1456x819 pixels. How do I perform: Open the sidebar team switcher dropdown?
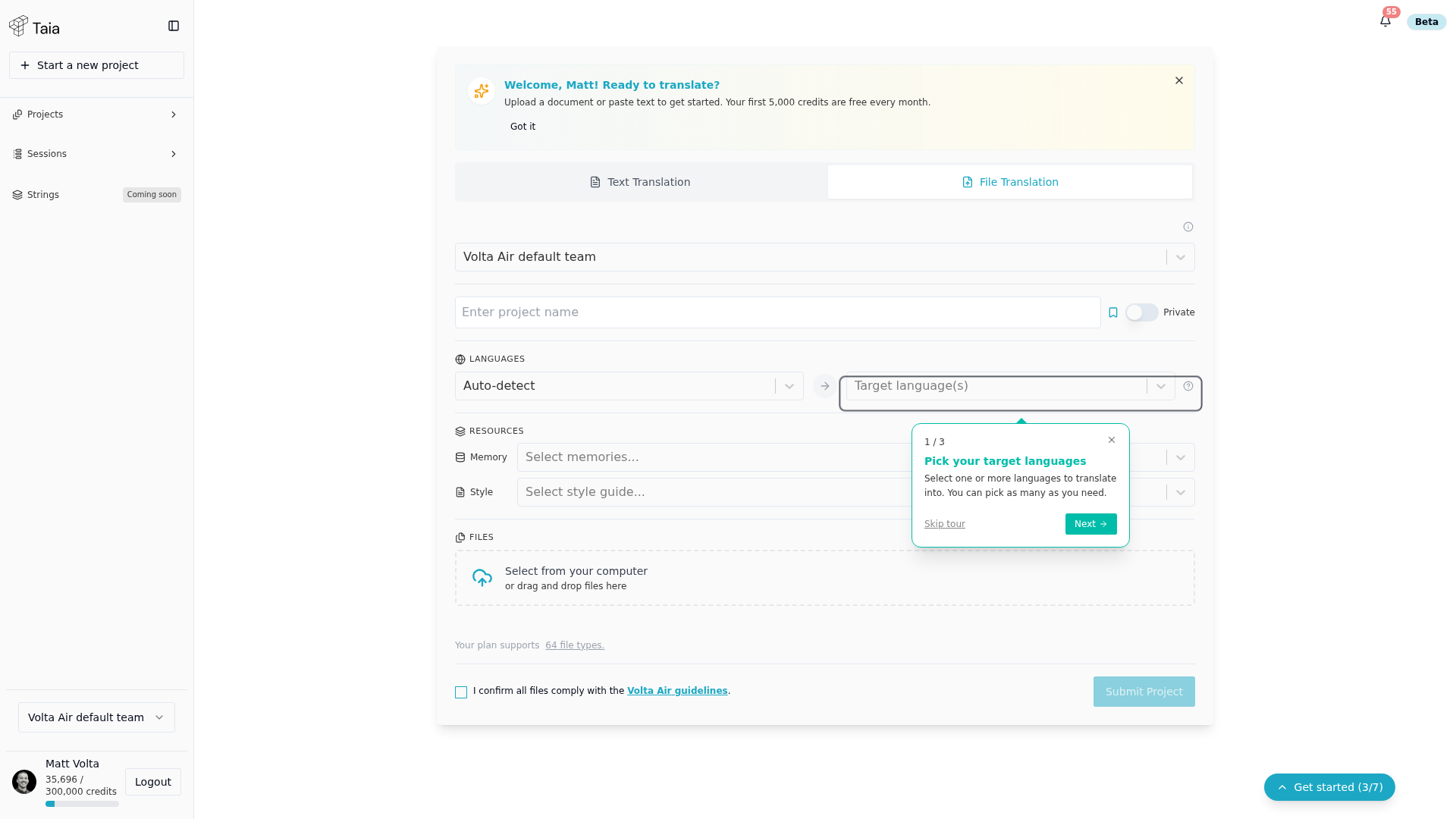pyautogui.click(x=96, y=717)
